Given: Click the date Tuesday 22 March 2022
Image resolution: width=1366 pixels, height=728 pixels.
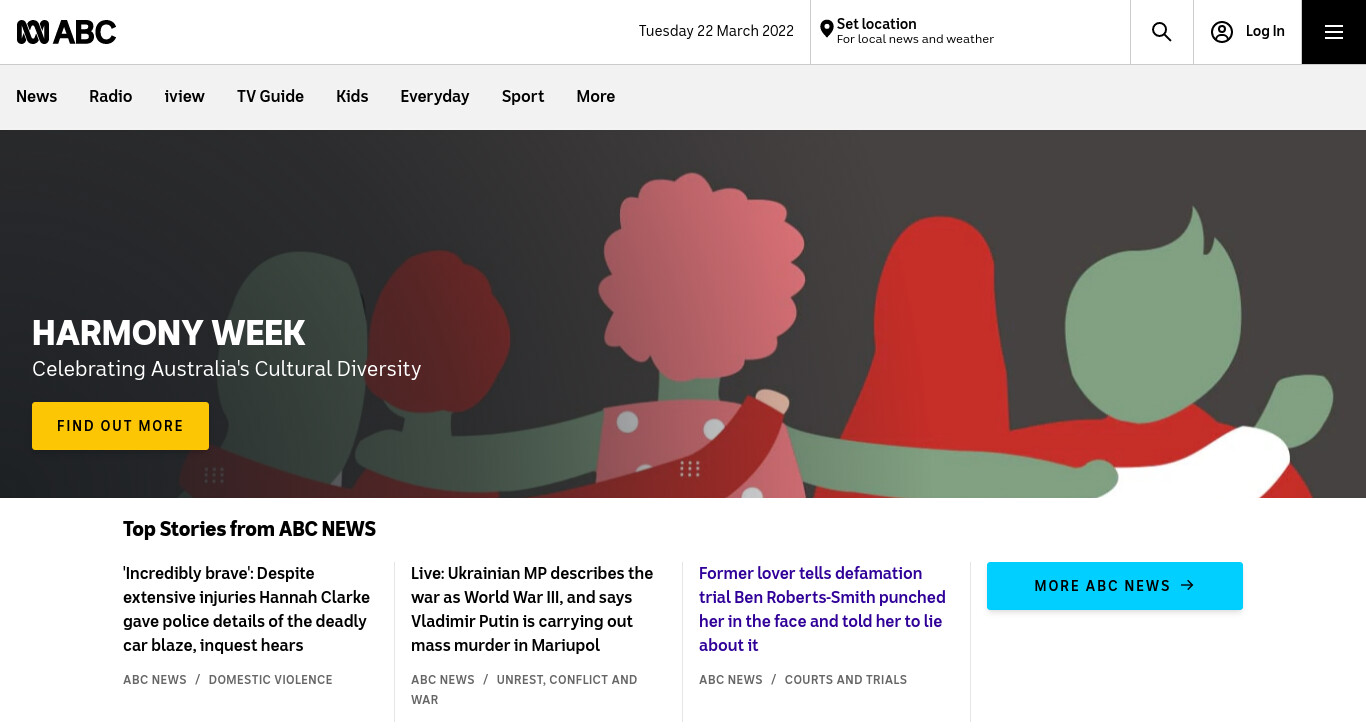Looking at the screenshot, I should [716, 31].
